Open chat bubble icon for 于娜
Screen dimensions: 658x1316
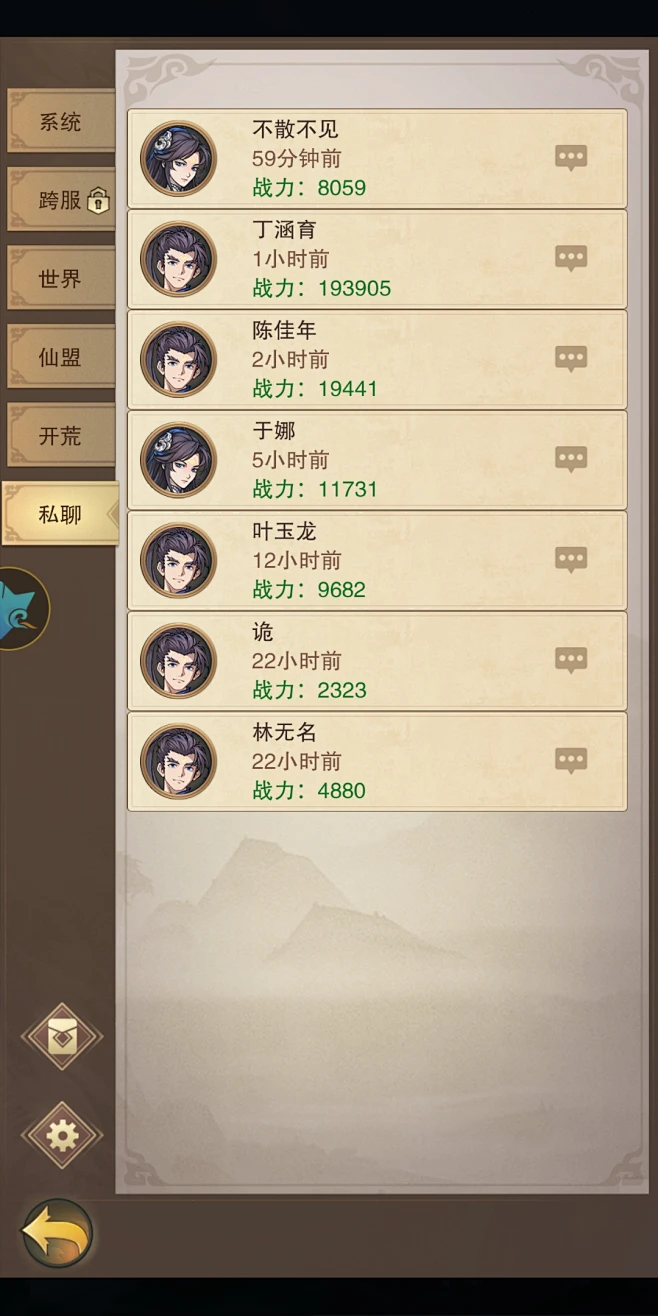(x=571, y=459)
